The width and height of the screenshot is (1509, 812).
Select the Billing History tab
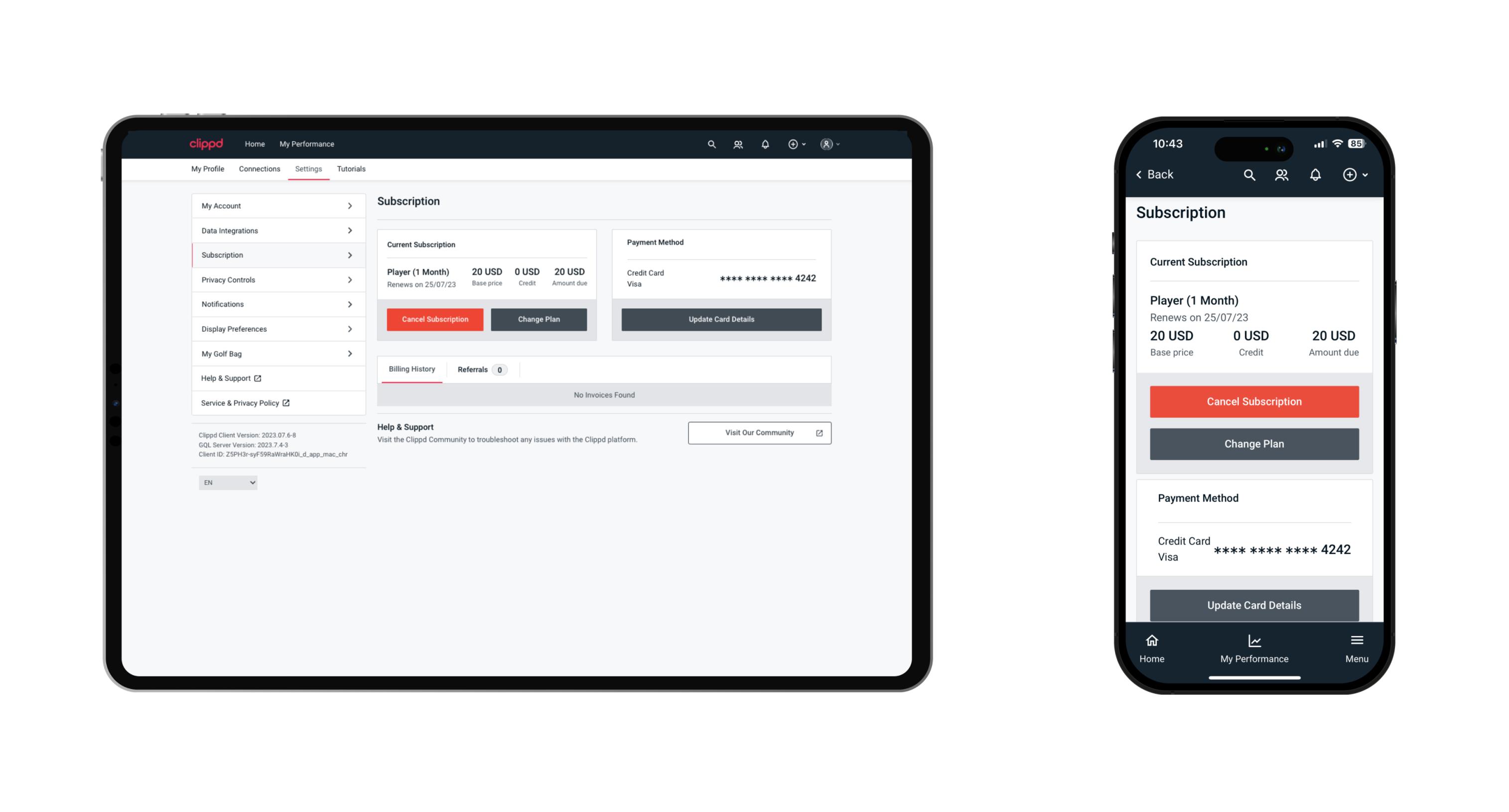(410, 370)
